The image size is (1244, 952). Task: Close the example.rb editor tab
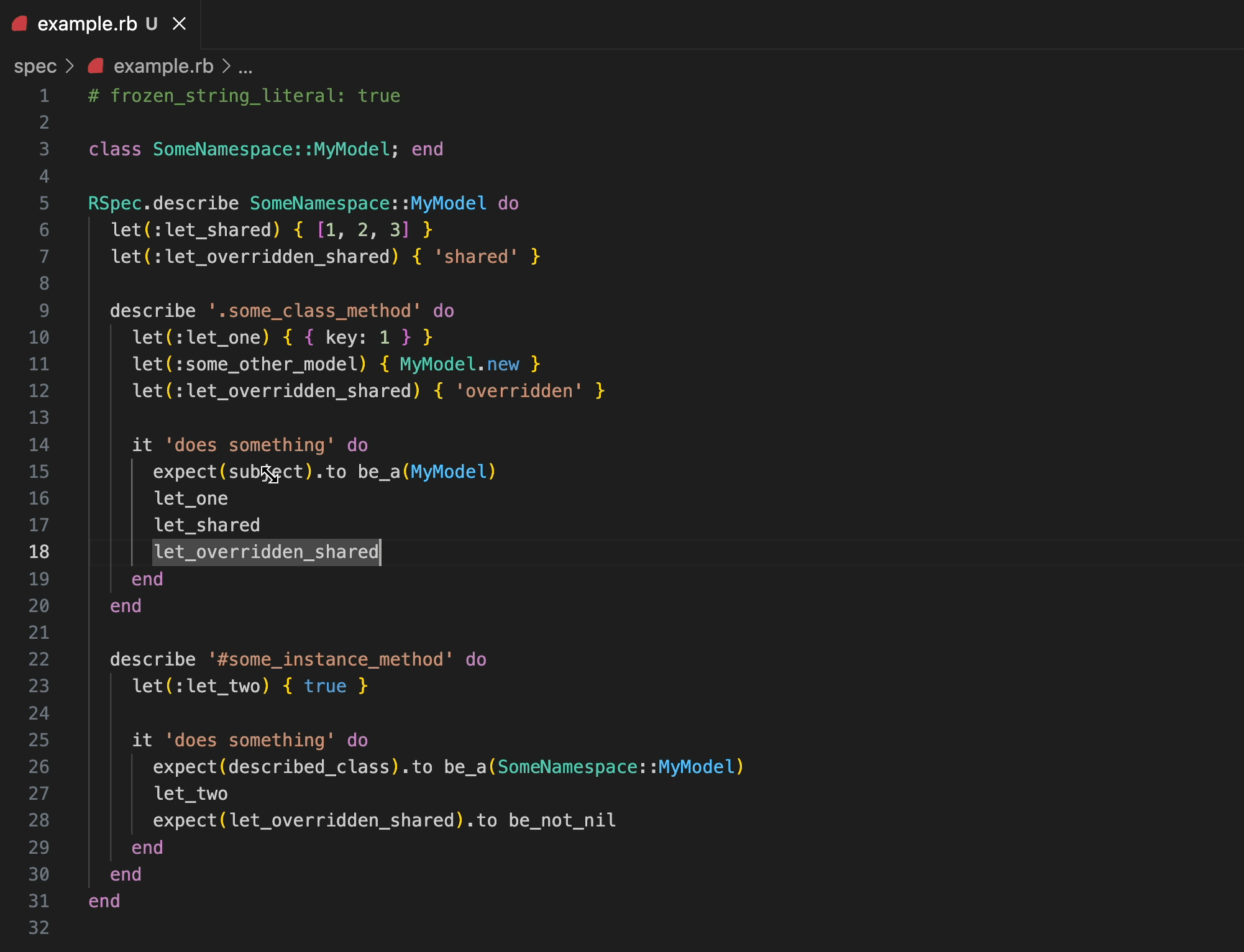click(179, 24)
